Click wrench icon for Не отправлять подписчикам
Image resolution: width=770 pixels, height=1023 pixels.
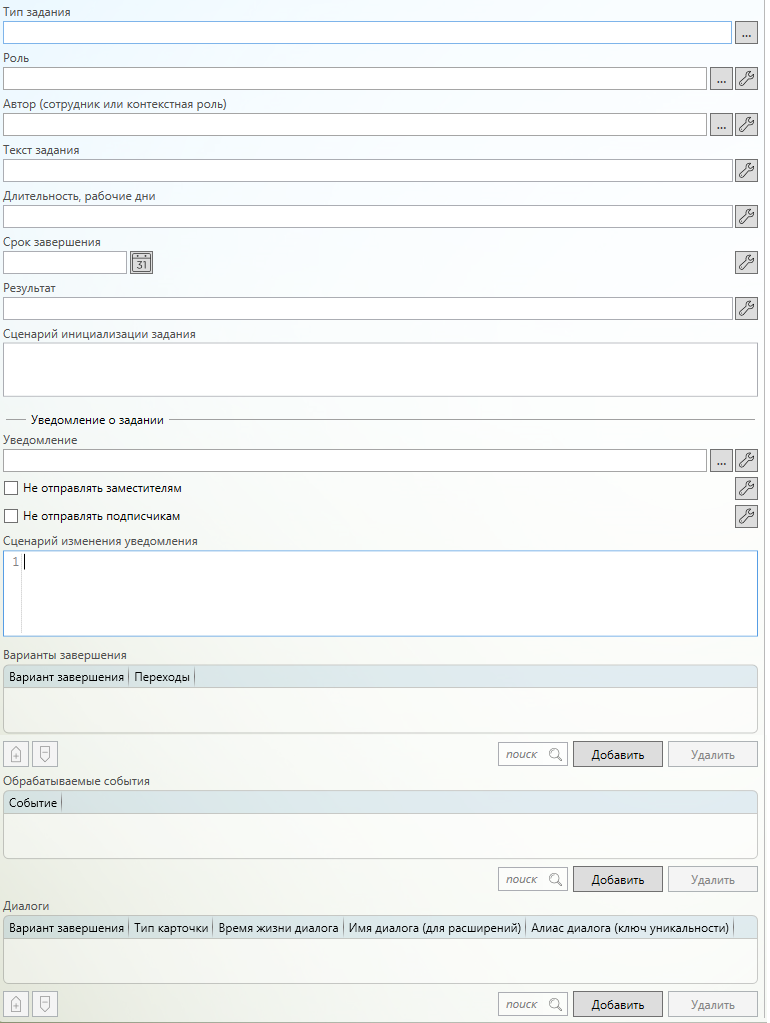[x=746, y=516]
